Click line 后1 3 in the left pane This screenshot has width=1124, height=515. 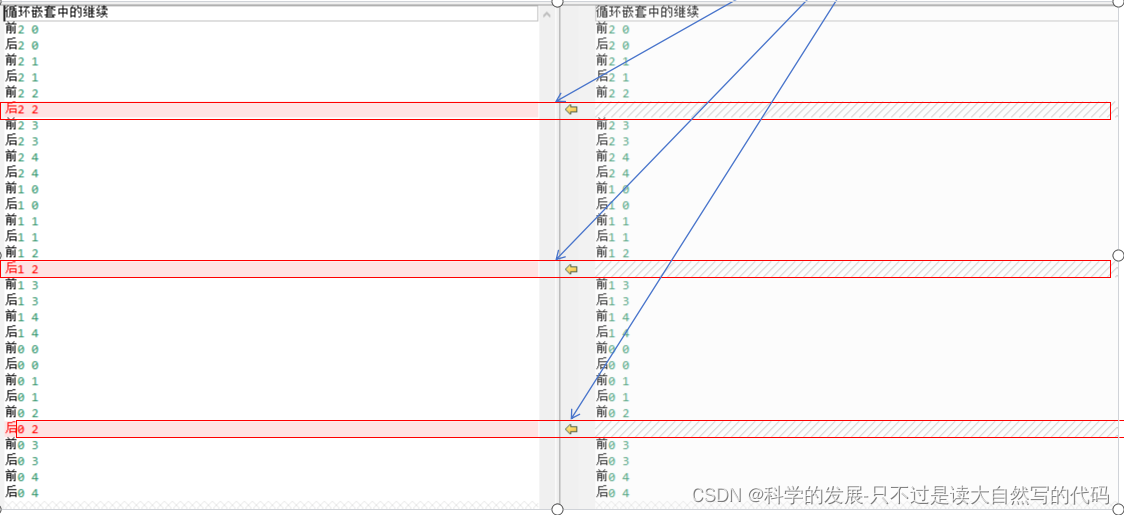pos(22,301)
